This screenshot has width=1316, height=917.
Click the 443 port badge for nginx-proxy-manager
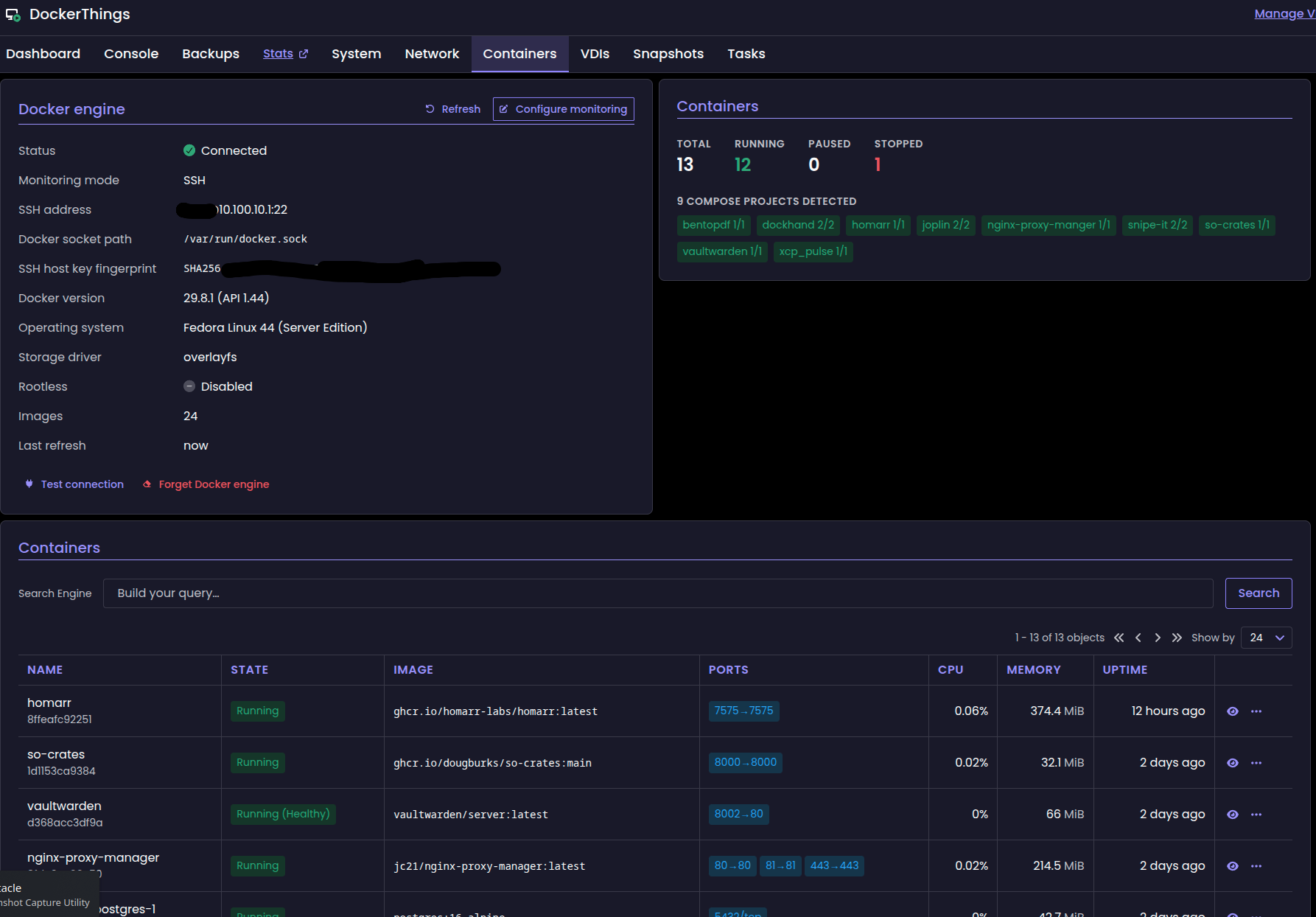coord(834,865)
